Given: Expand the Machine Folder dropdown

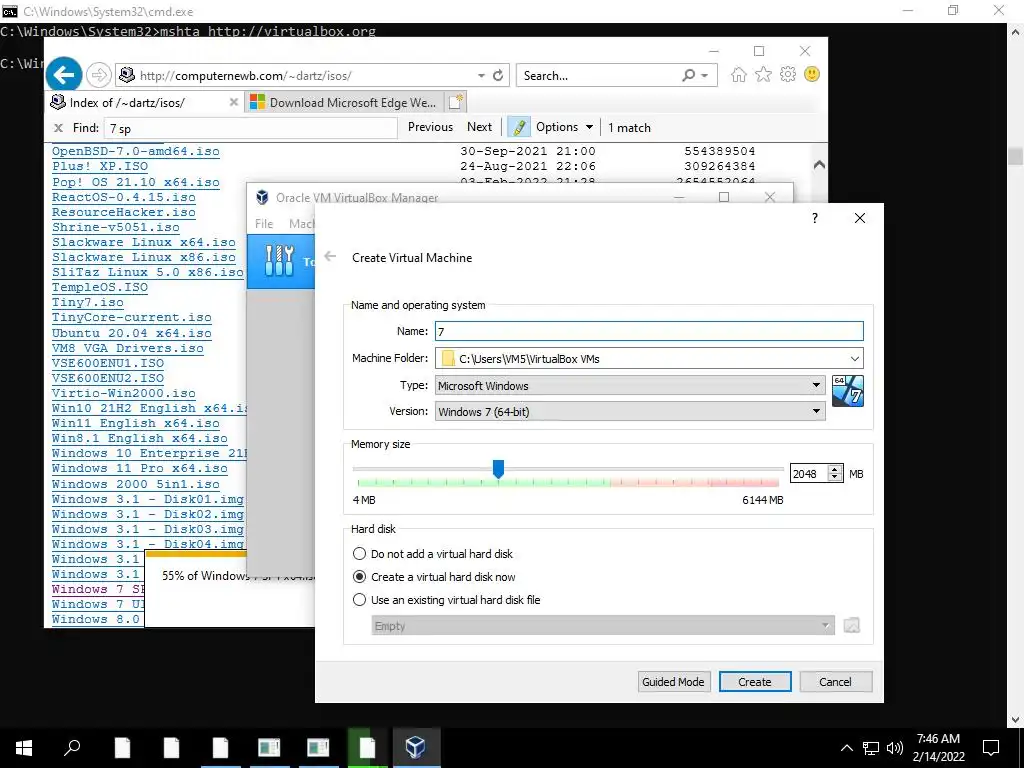Looking at the screenshot, I should (x=854, y=359).
